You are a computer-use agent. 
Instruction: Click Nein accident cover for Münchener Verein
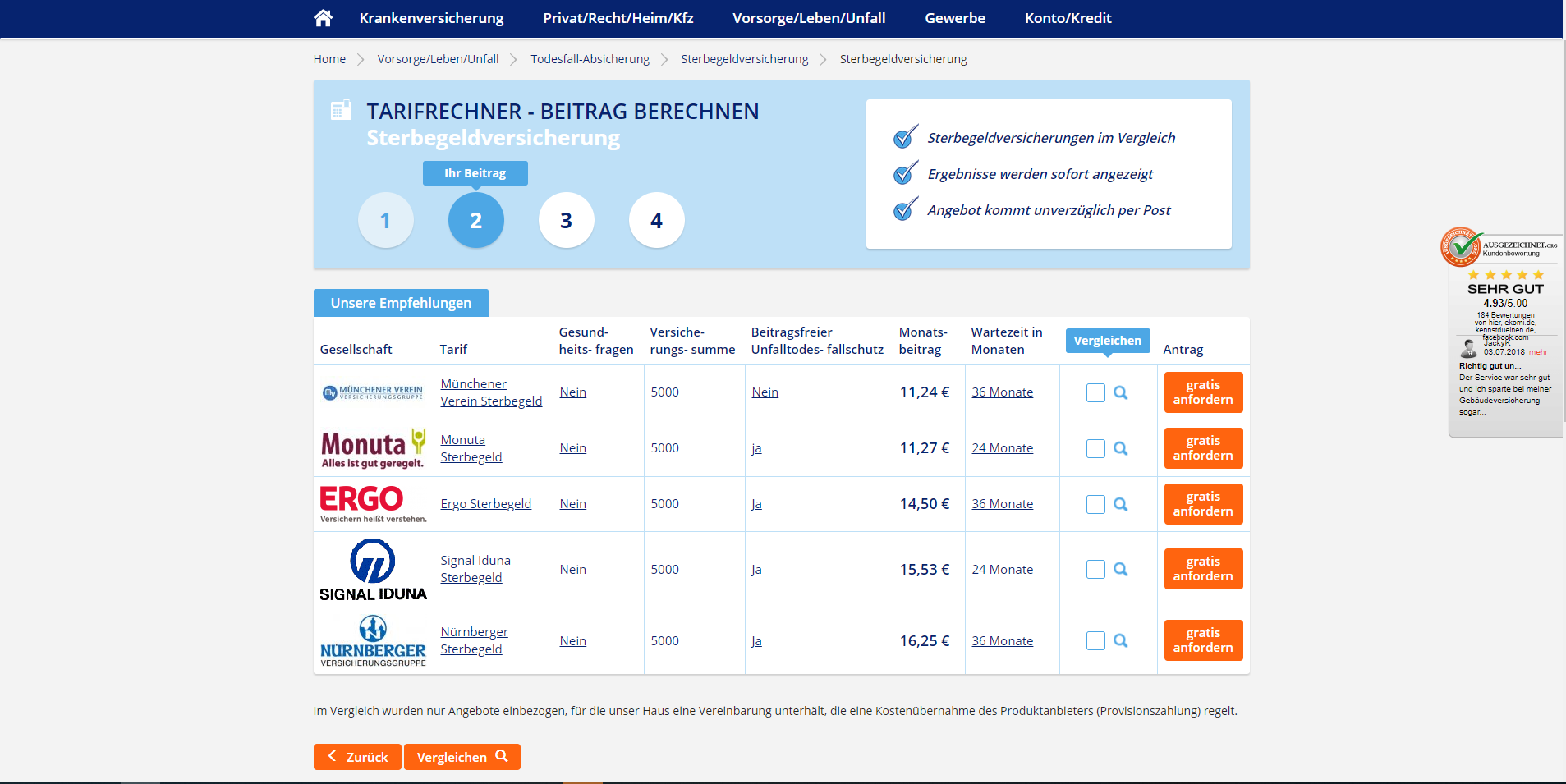click(765, 392)
